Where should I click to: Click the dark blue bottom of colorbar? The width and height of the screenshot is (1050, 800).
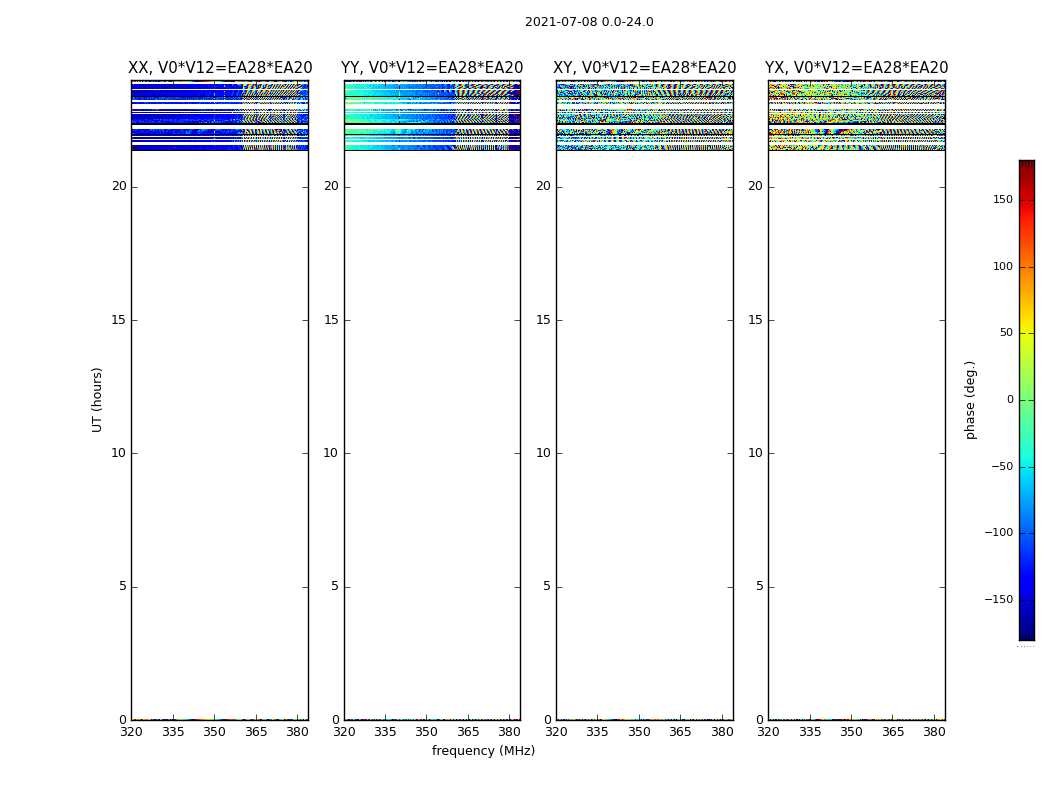point(1026,634)
